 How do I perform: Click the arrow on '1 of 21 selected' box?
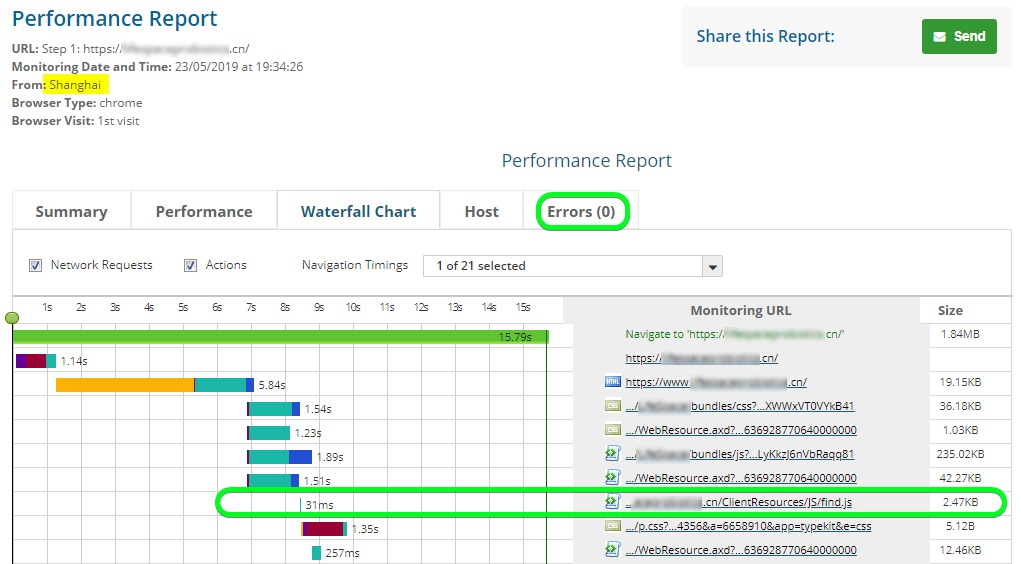(x=712, y=267)
